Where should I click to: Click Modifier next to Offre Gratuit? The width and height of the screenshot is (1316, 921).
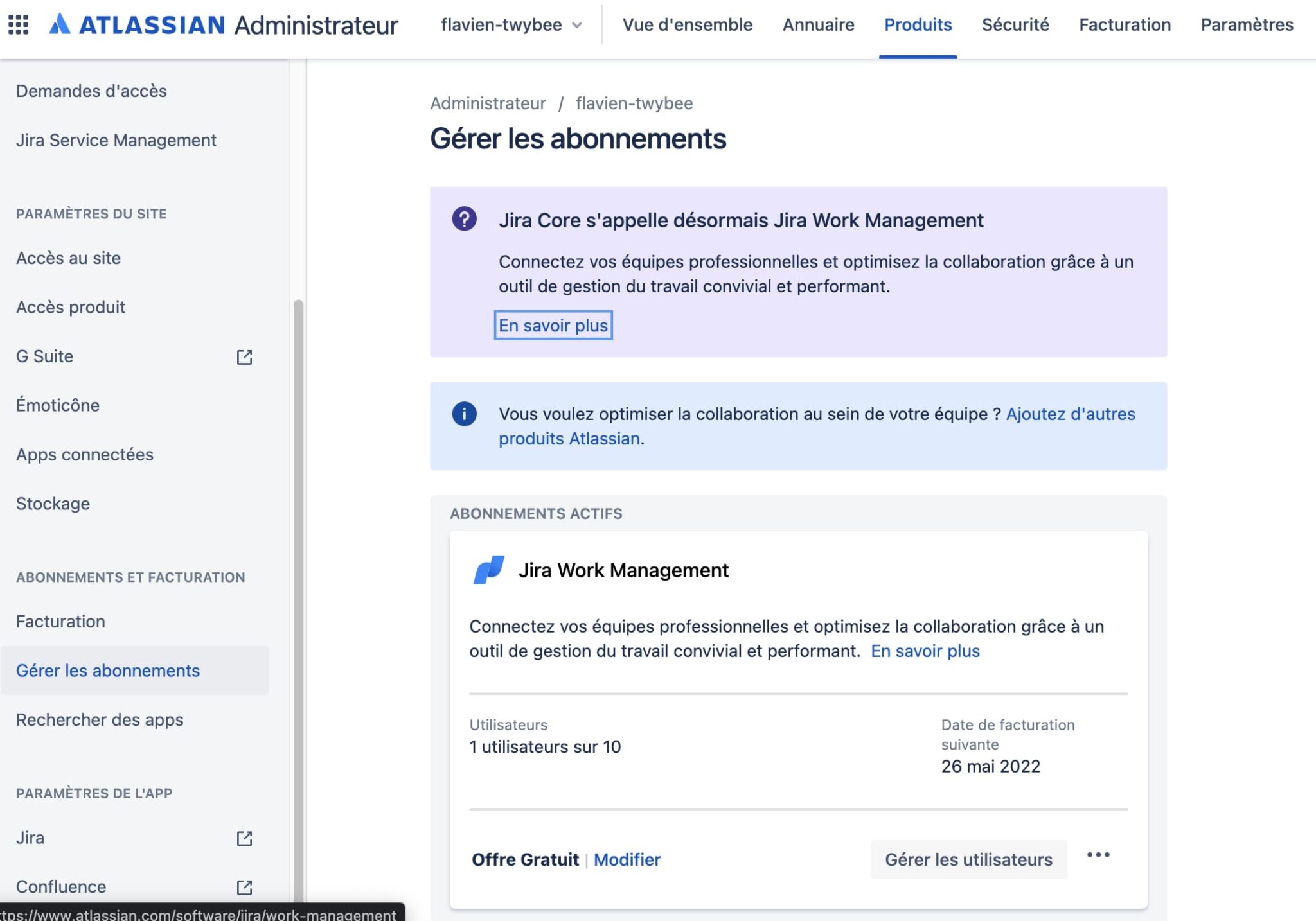click(627, 860)
